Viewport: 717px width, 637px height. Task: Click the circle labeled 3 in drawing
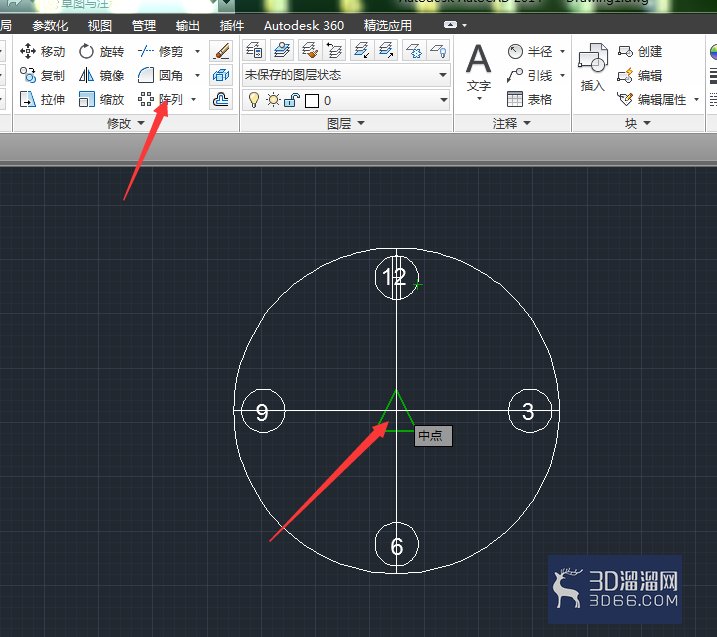point(530,411)
